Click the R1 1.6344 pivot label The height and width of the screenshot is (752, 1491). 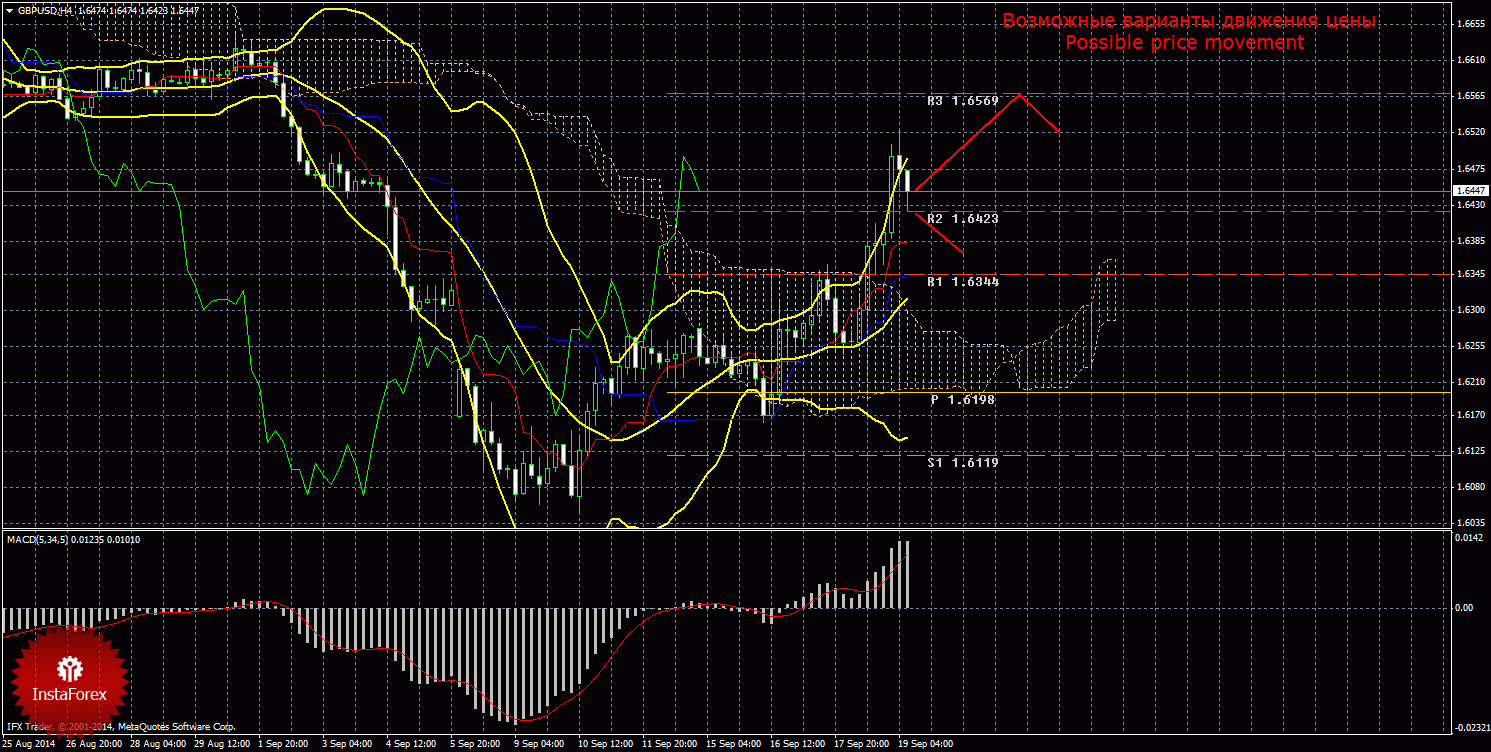click(962, 282)
